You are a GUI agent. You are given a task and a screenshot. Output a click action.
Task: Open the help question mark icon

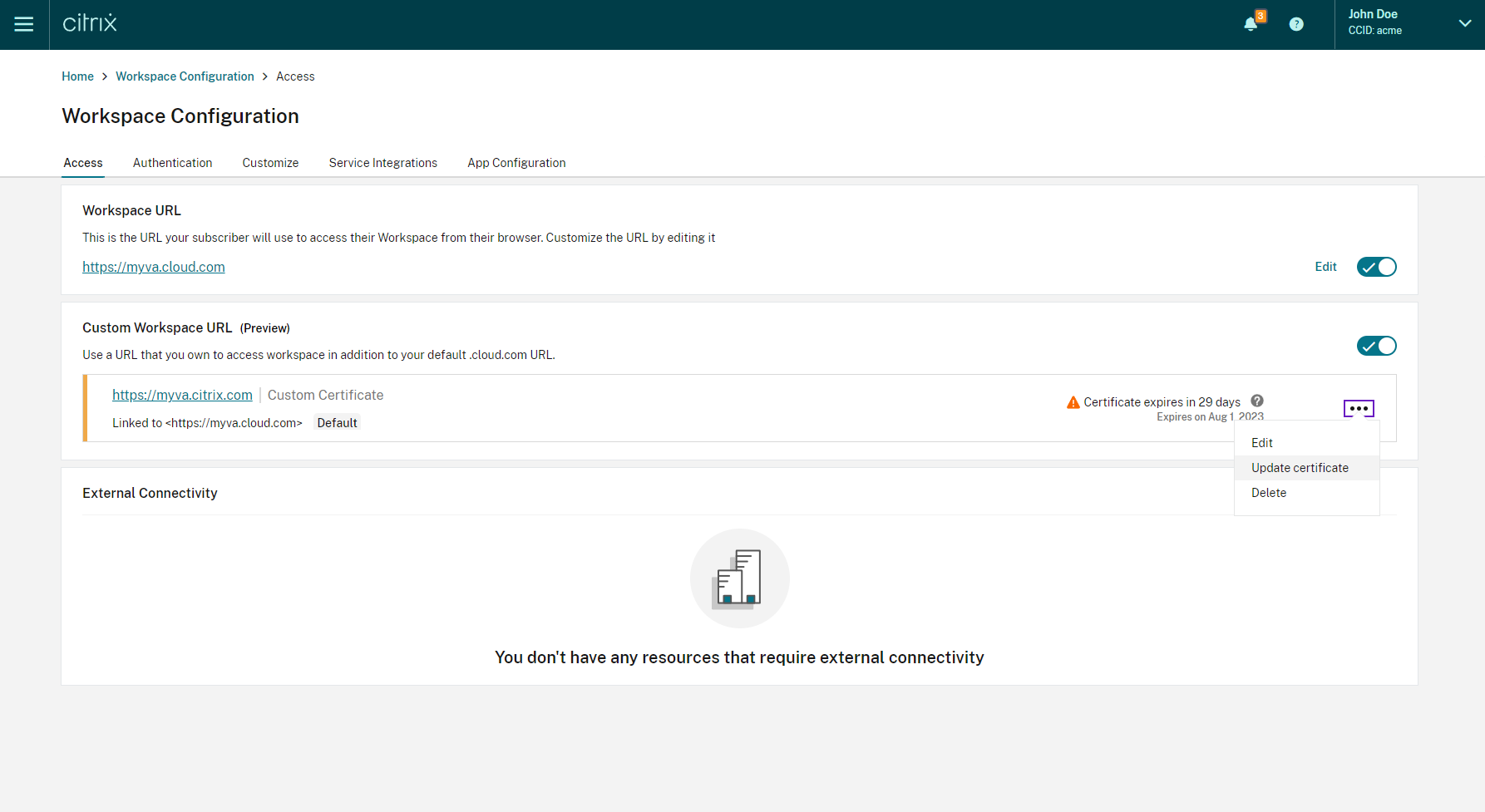[1296, 24]
